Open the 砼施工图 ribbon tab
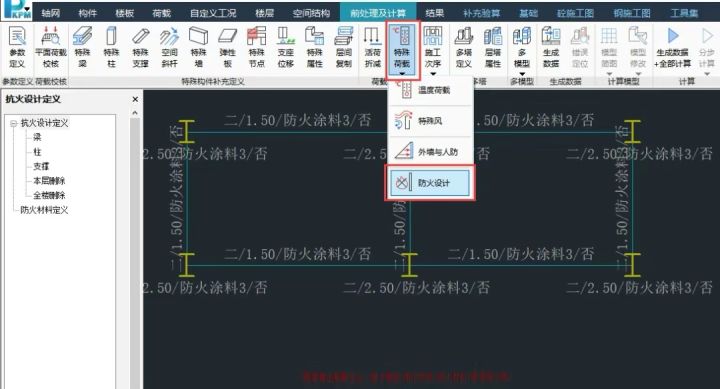720x389 pixels. point(575,13)
